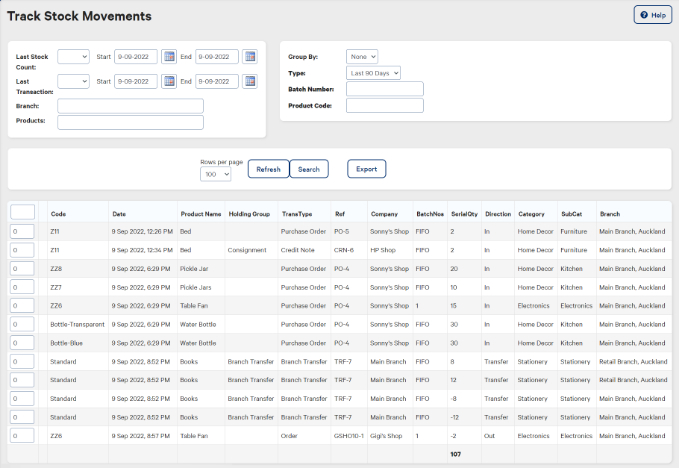Click the Product Code text box
The height and width of the screenshot is (468, 679).
[x=384, y=105]
